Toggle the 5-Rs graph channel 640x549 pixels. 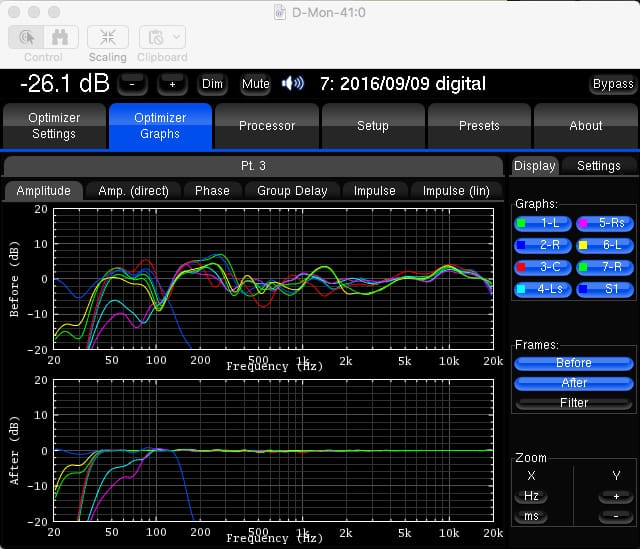pyautogui.click(x=605, y=223)
